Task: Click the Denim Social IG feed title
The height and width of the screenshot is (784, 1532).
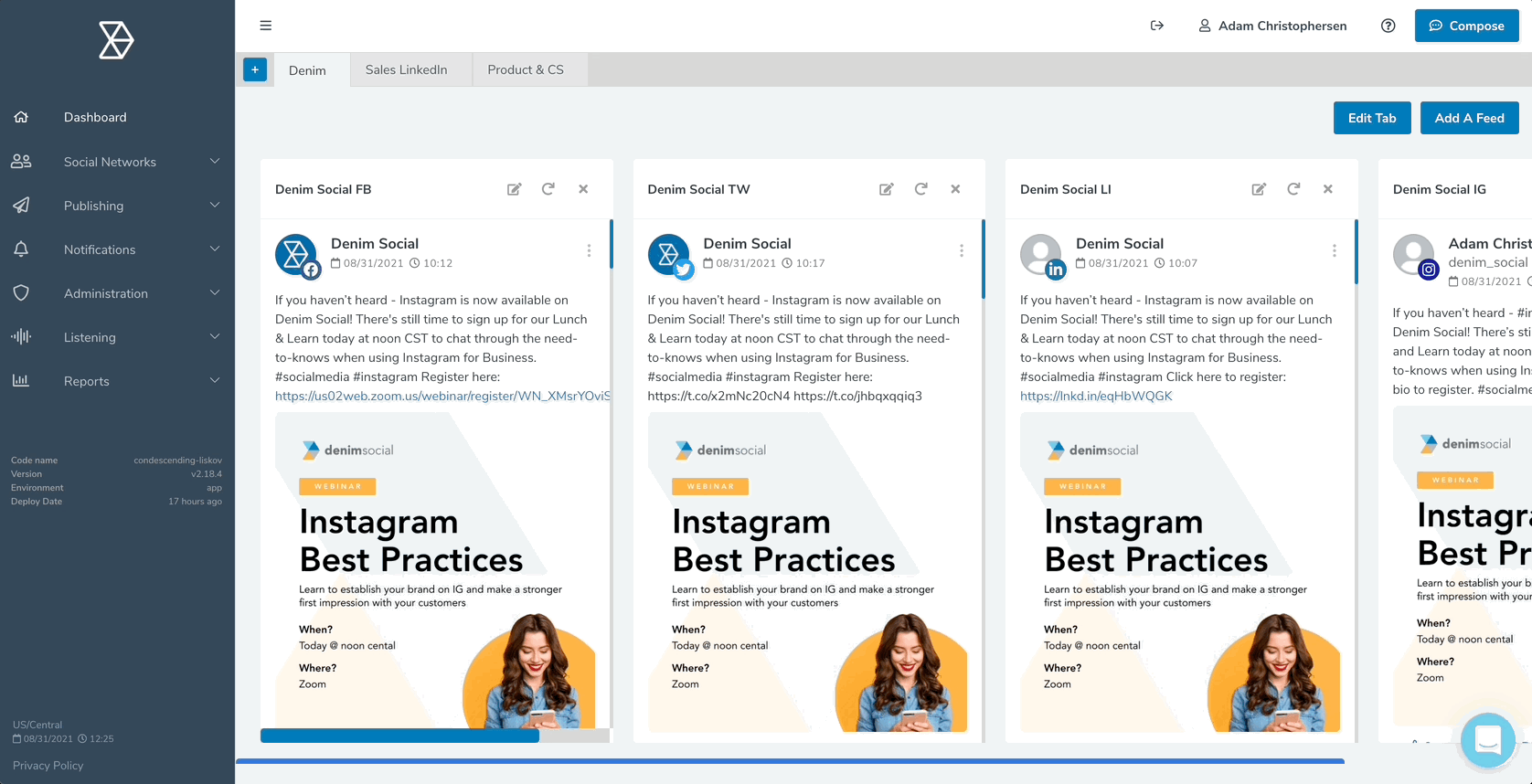Action: tap(1440, 189)
